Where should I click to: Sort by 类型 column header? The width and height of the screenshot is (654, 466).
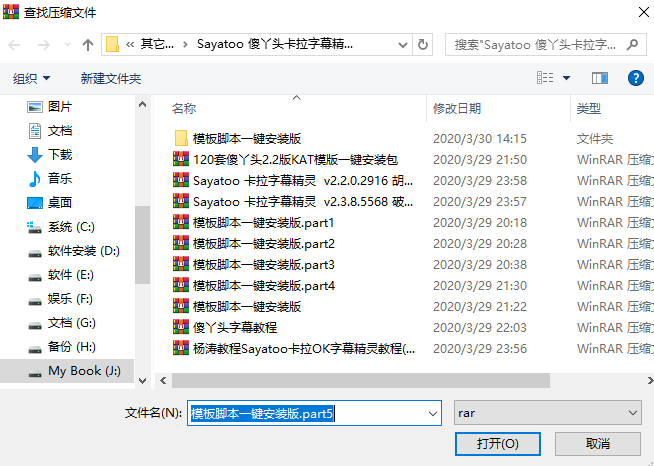(x=589, y=109)
